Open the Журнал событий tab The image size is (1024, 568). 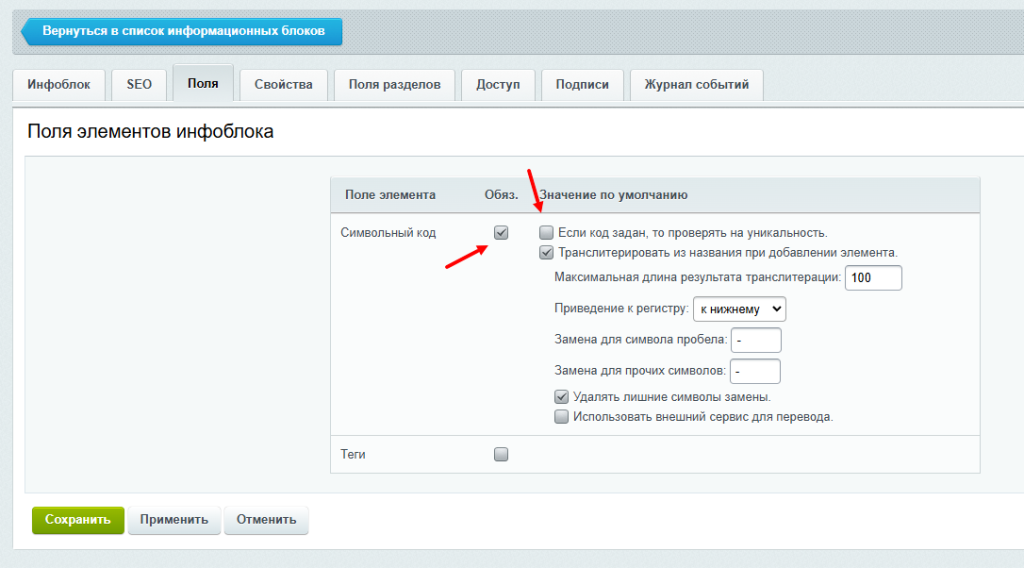tap(696, 85)
